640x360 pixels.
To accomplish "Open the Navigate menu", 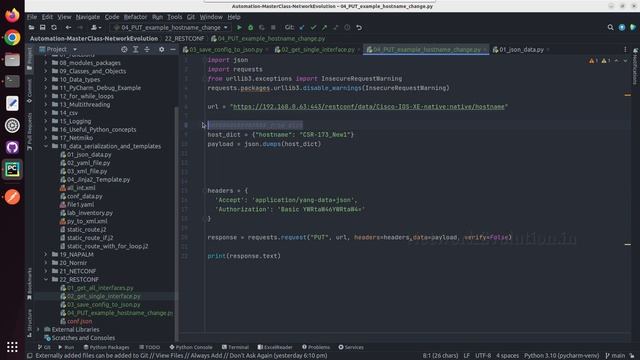I will pyautogui.click(x=87, y=17).
